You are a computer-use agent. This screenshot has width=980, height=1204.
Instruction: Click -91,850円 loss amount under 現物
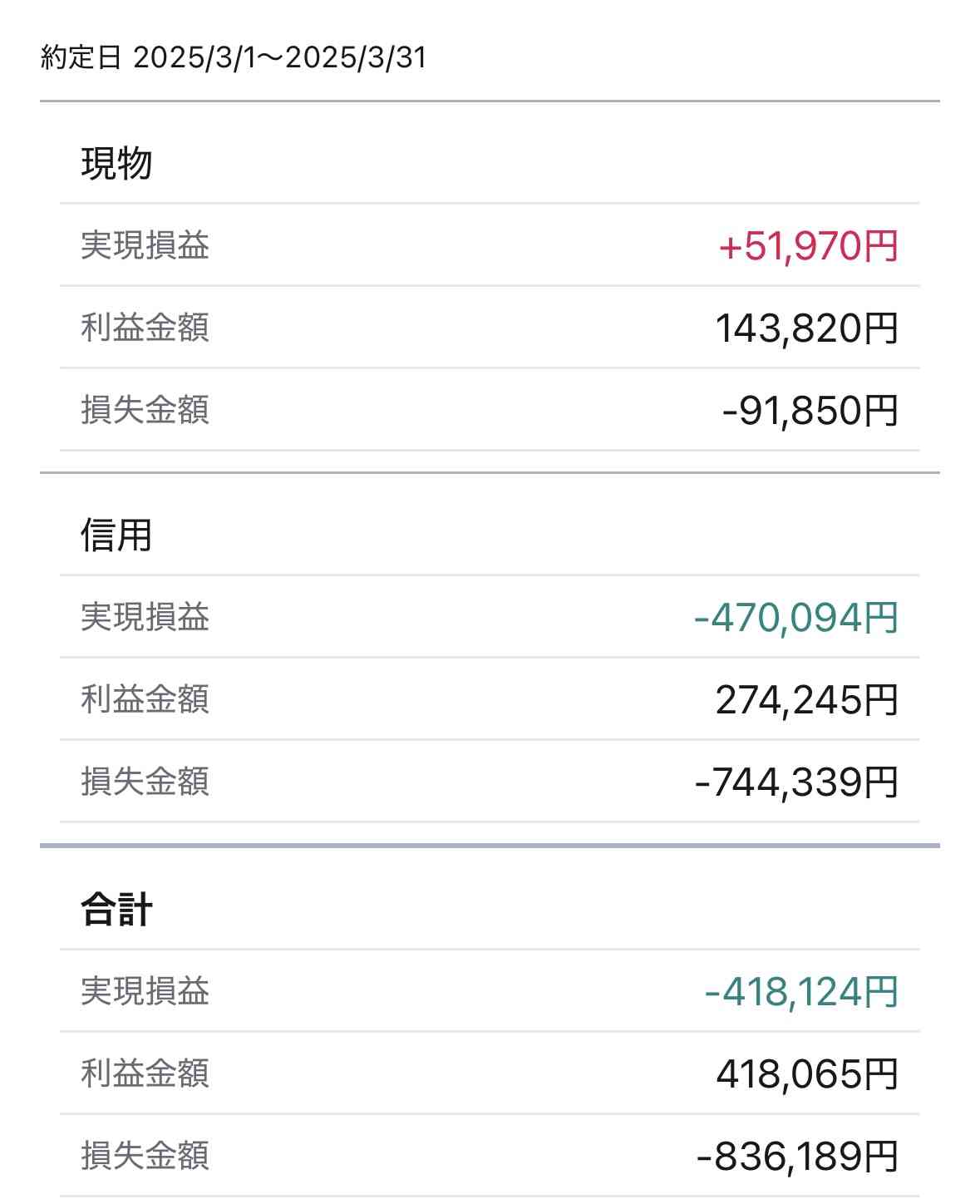[x=810, y=411]
